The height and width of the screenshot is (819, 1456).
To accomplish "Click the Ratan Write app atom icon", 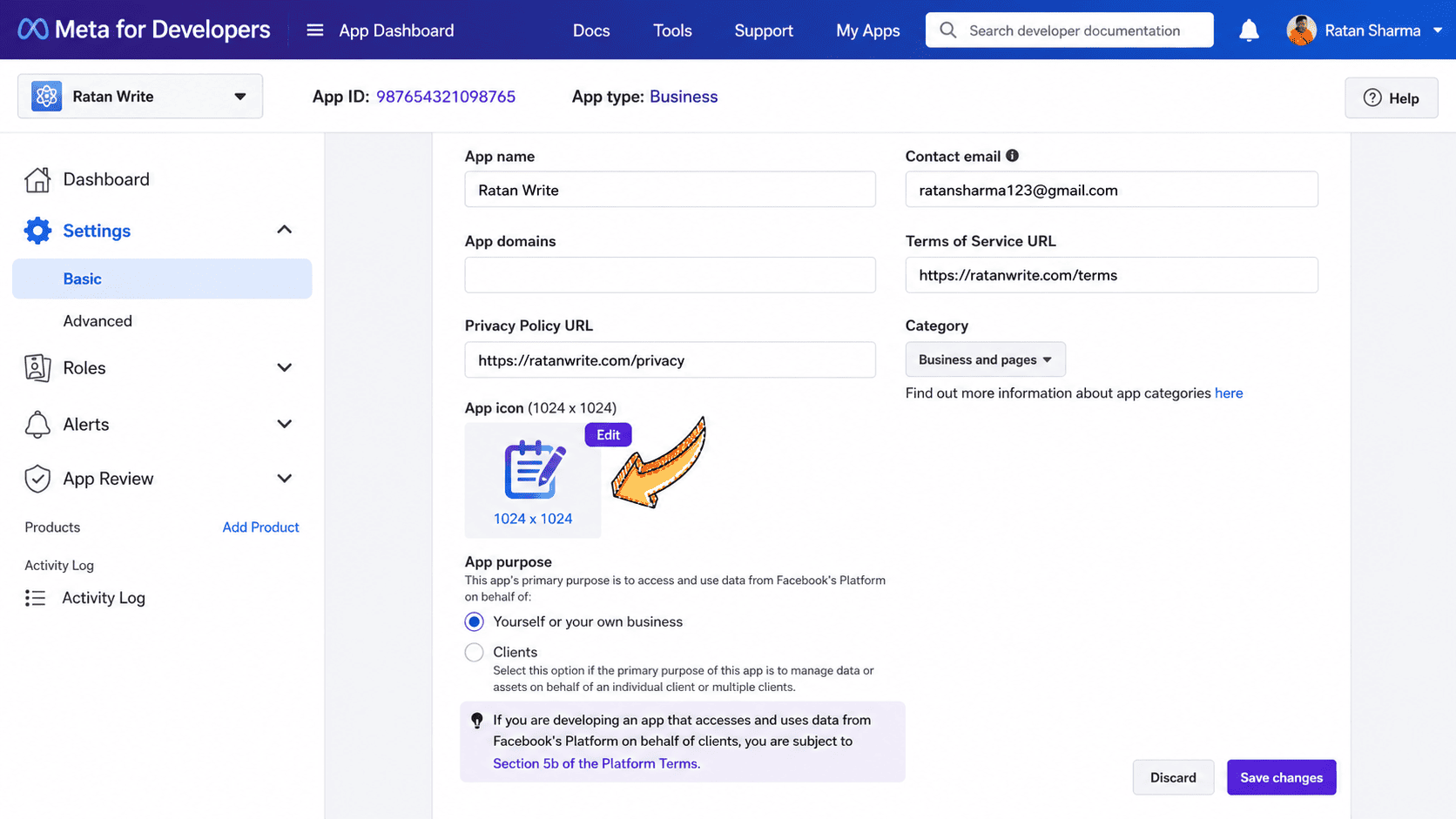I will point(47,96).
